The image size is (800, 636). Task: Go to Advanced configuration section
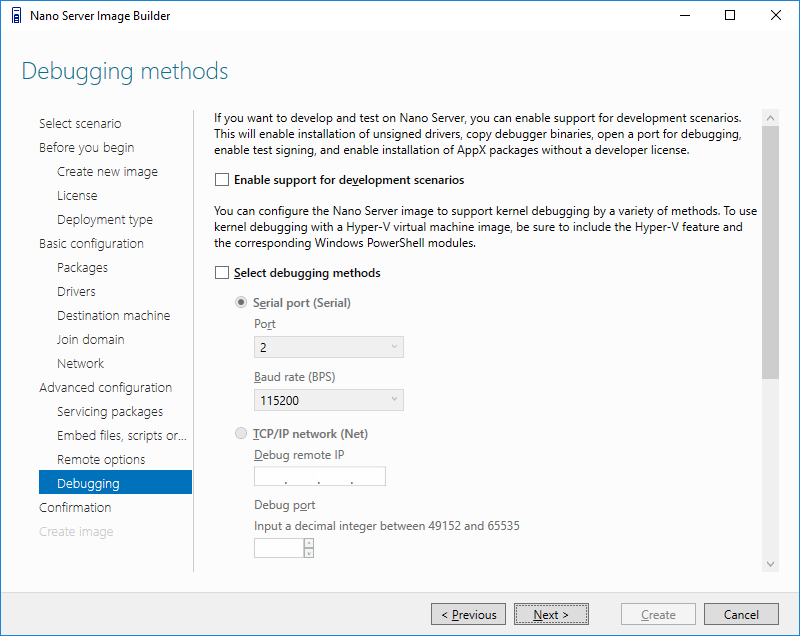(106, 387)
